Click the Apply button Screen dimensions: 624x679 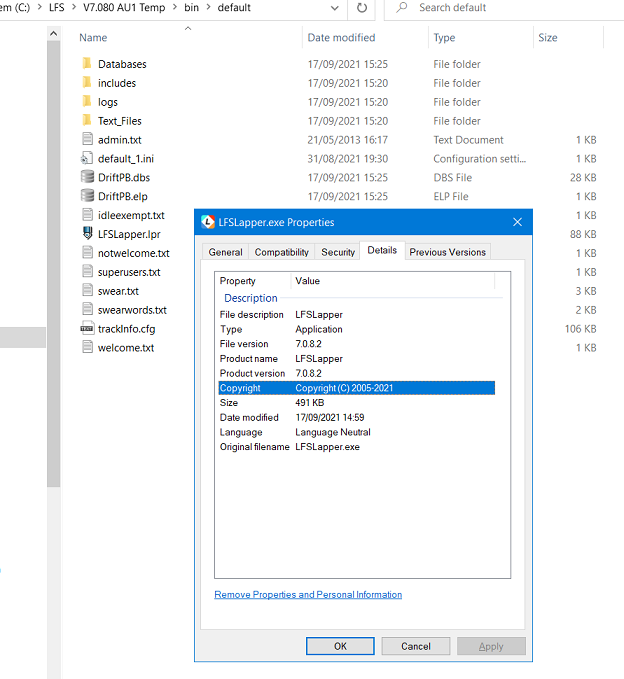(x=491, y=646)
